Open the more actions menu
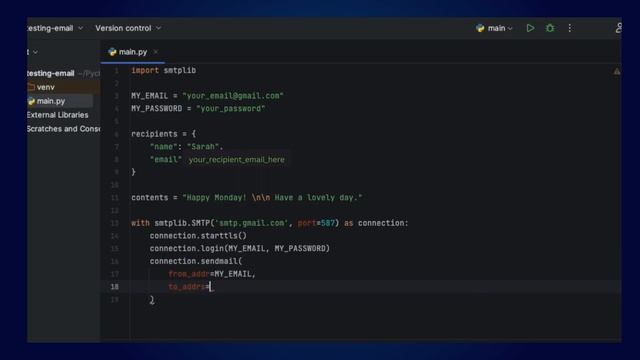The width and height of the screenshot is (640, 360). tap(570, 28)
